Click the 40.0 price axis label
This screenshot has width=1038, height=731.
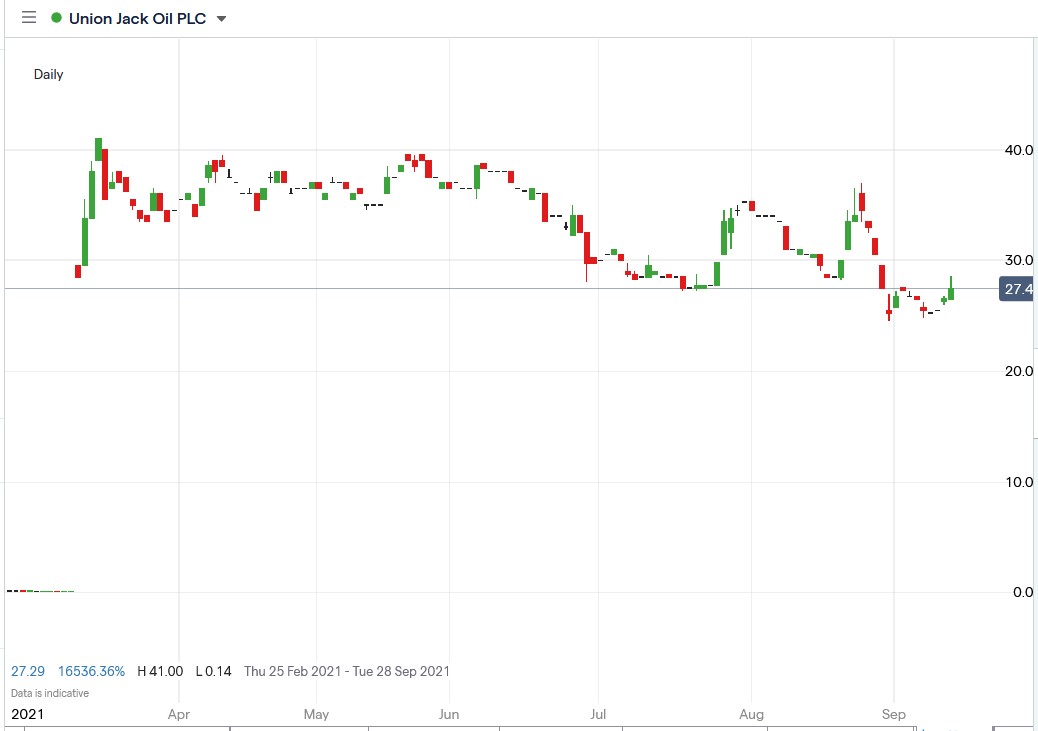point(1019,150)
